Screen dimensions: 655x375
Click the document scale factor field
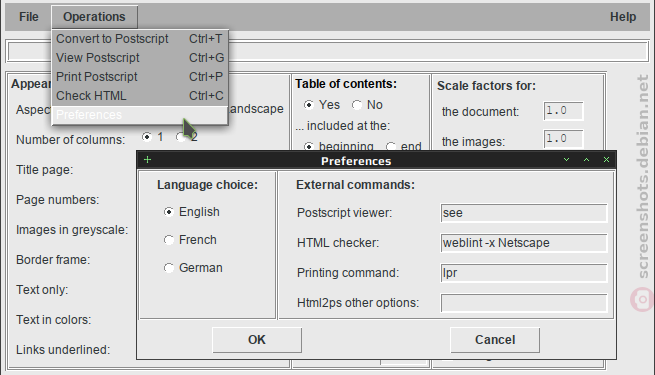[x=563, y=111]
